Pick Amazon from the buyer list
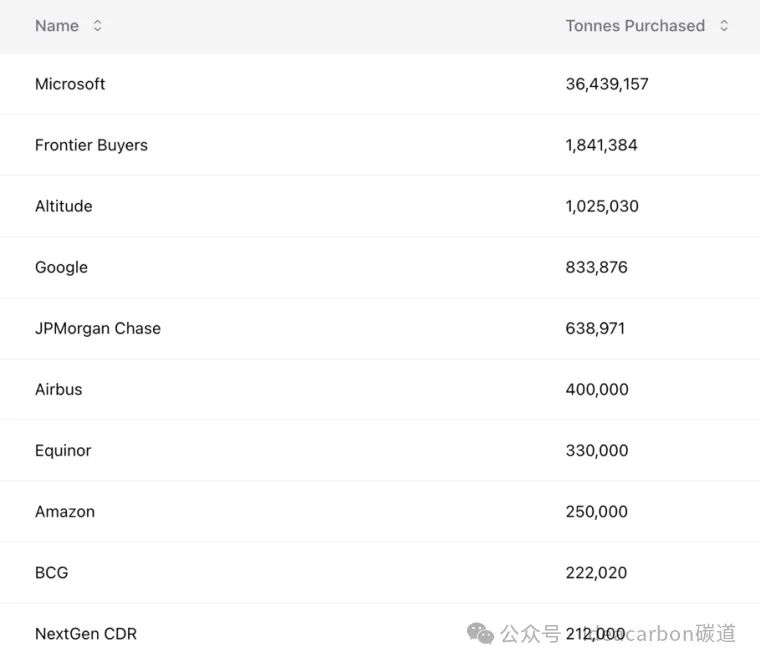 pos(65,511)
